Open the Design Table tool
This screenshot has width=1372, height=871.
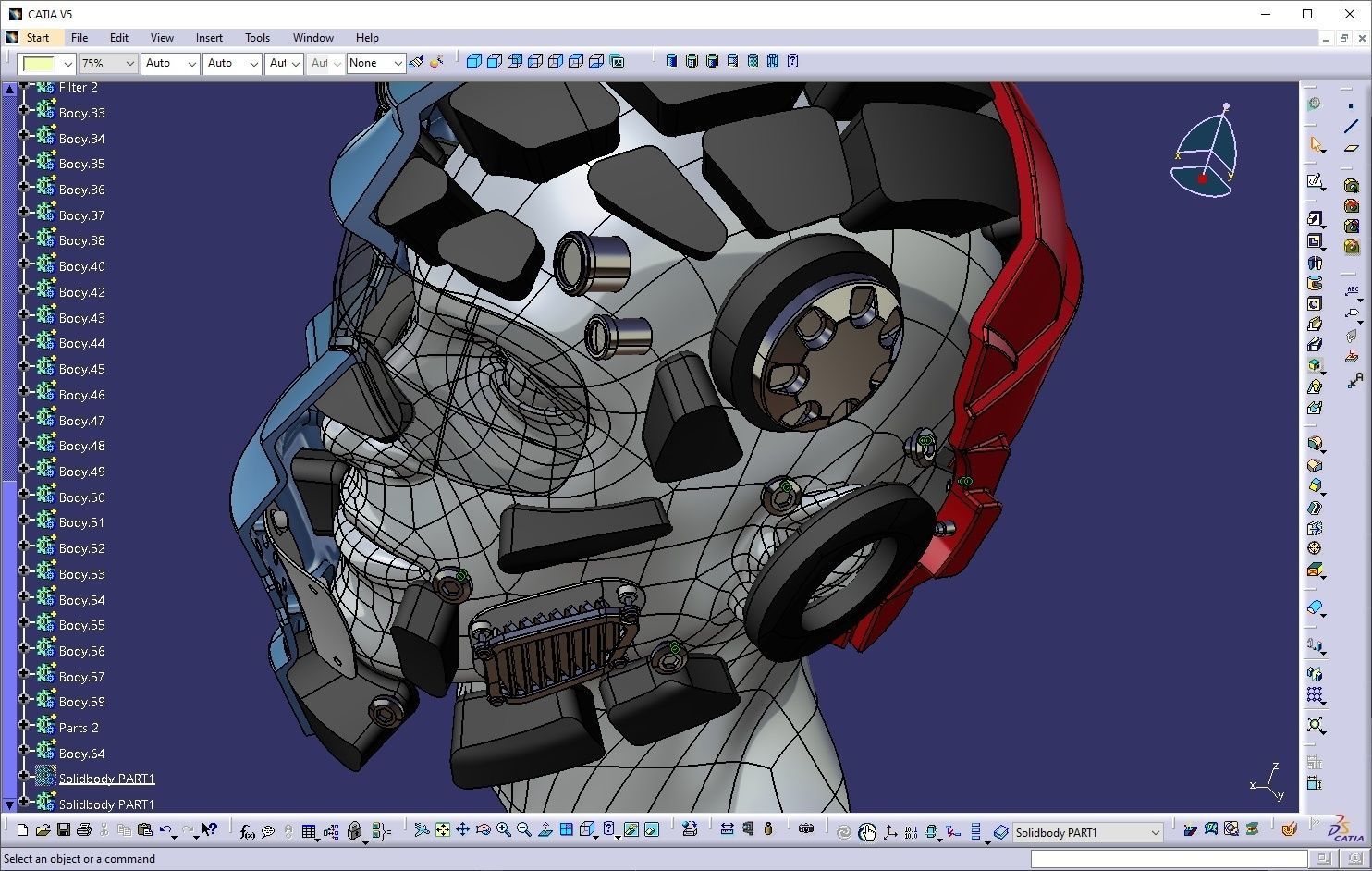(309, 831)
